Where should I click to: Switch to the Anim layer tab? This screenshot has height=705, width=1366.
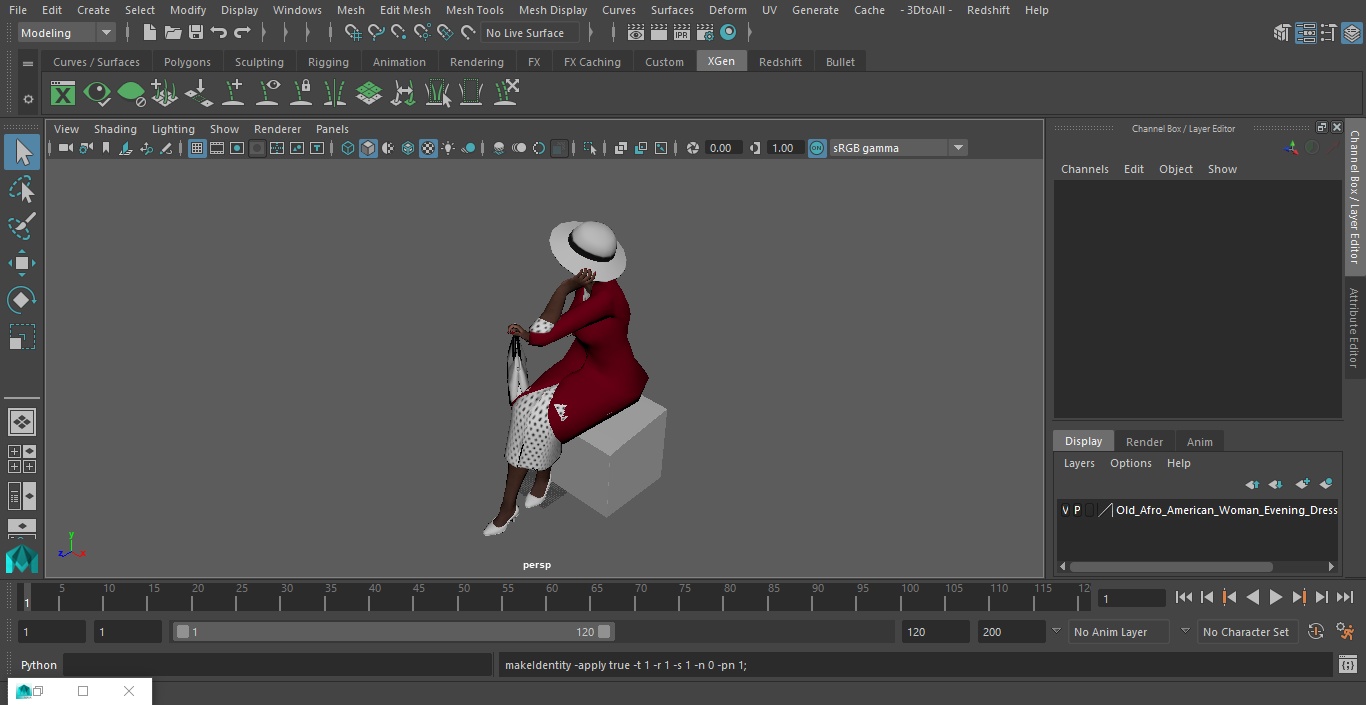[1199, 442]
